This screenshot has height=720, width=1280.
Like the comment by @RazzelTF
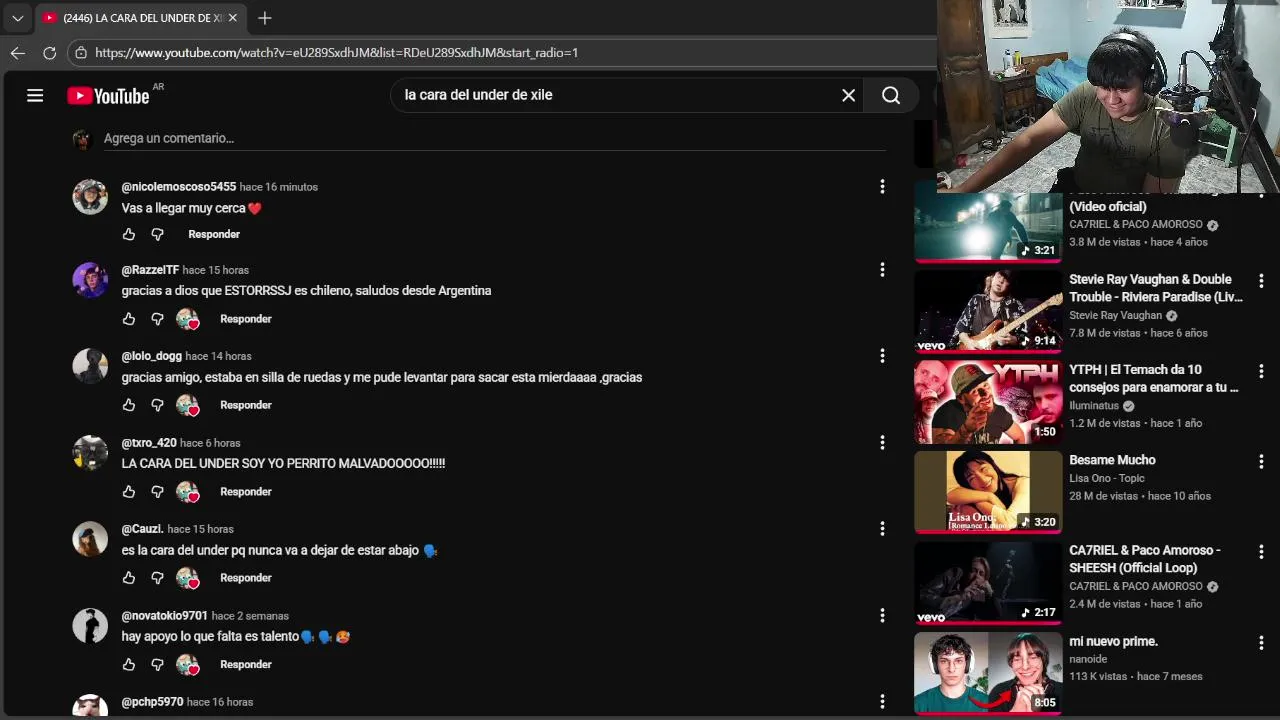pyautogui.click(x=129, y=319)
